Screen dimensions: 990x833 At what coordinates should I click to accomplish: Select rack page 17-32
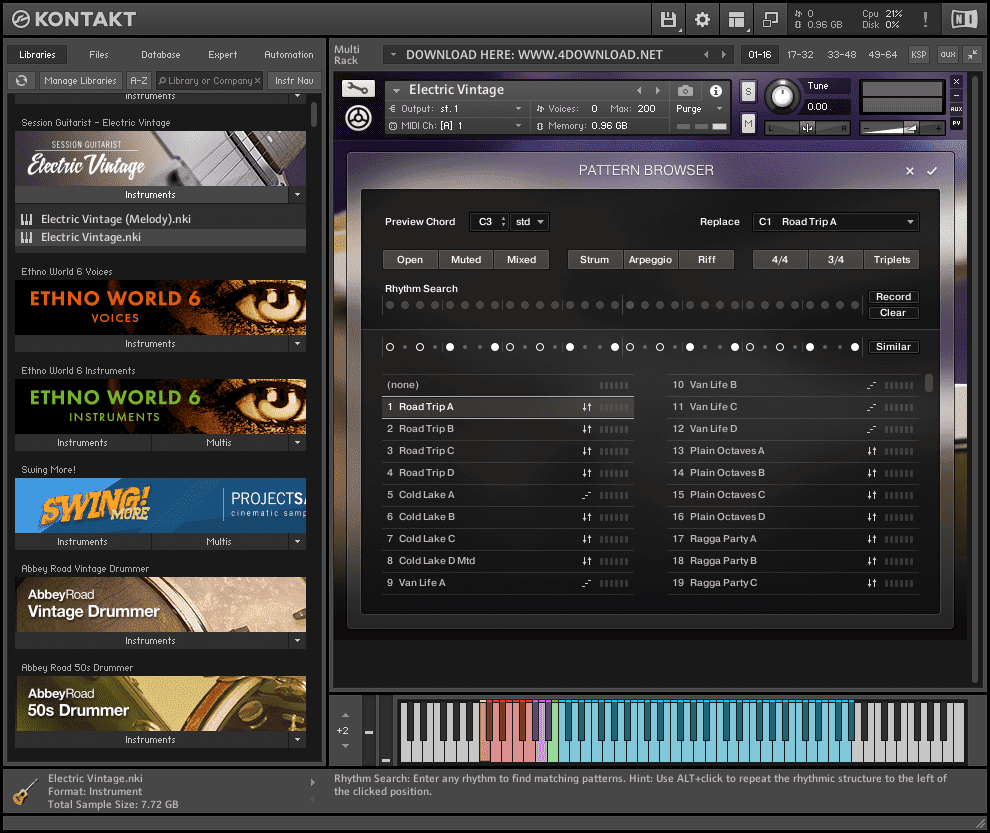800,55
